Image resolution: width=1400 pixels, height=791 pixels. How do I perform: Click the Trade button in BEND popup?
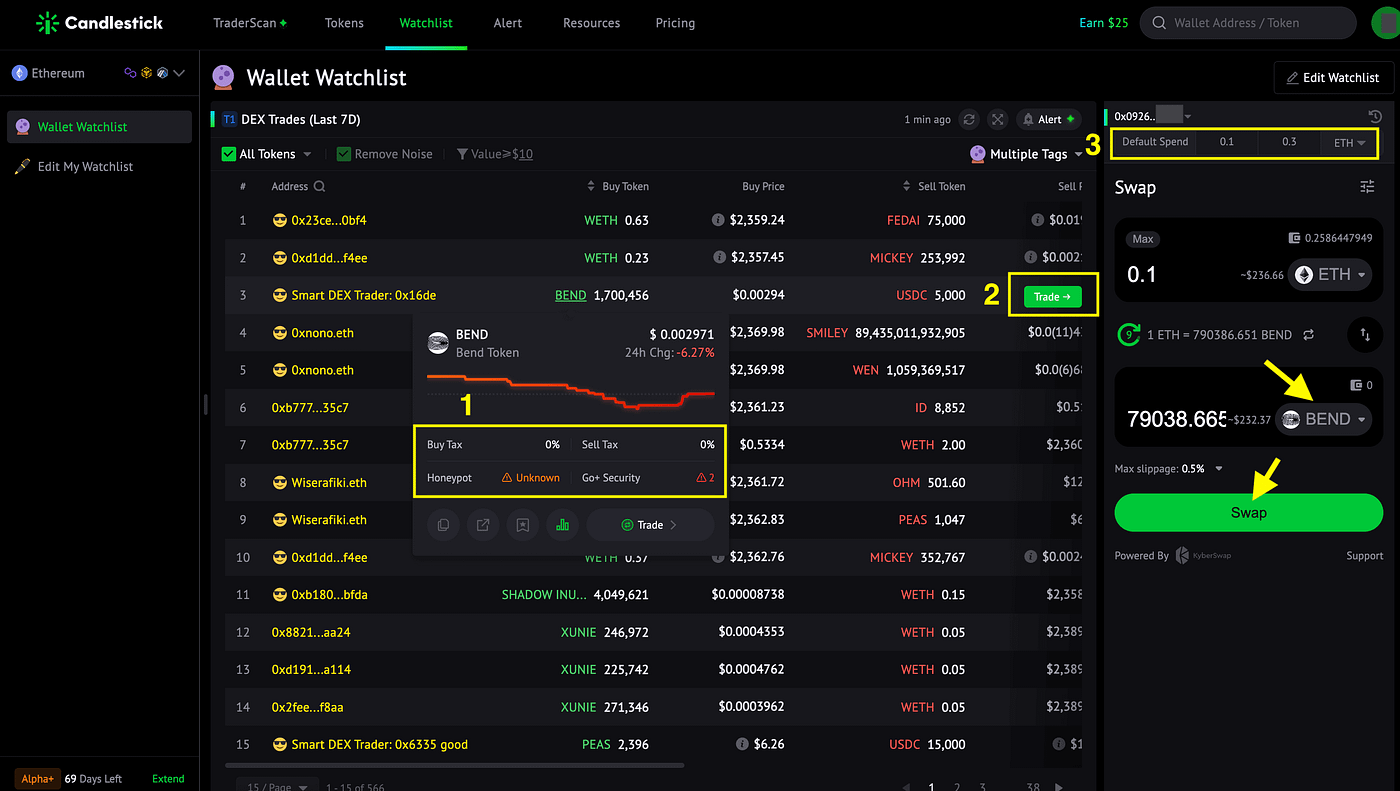[650, 525]
